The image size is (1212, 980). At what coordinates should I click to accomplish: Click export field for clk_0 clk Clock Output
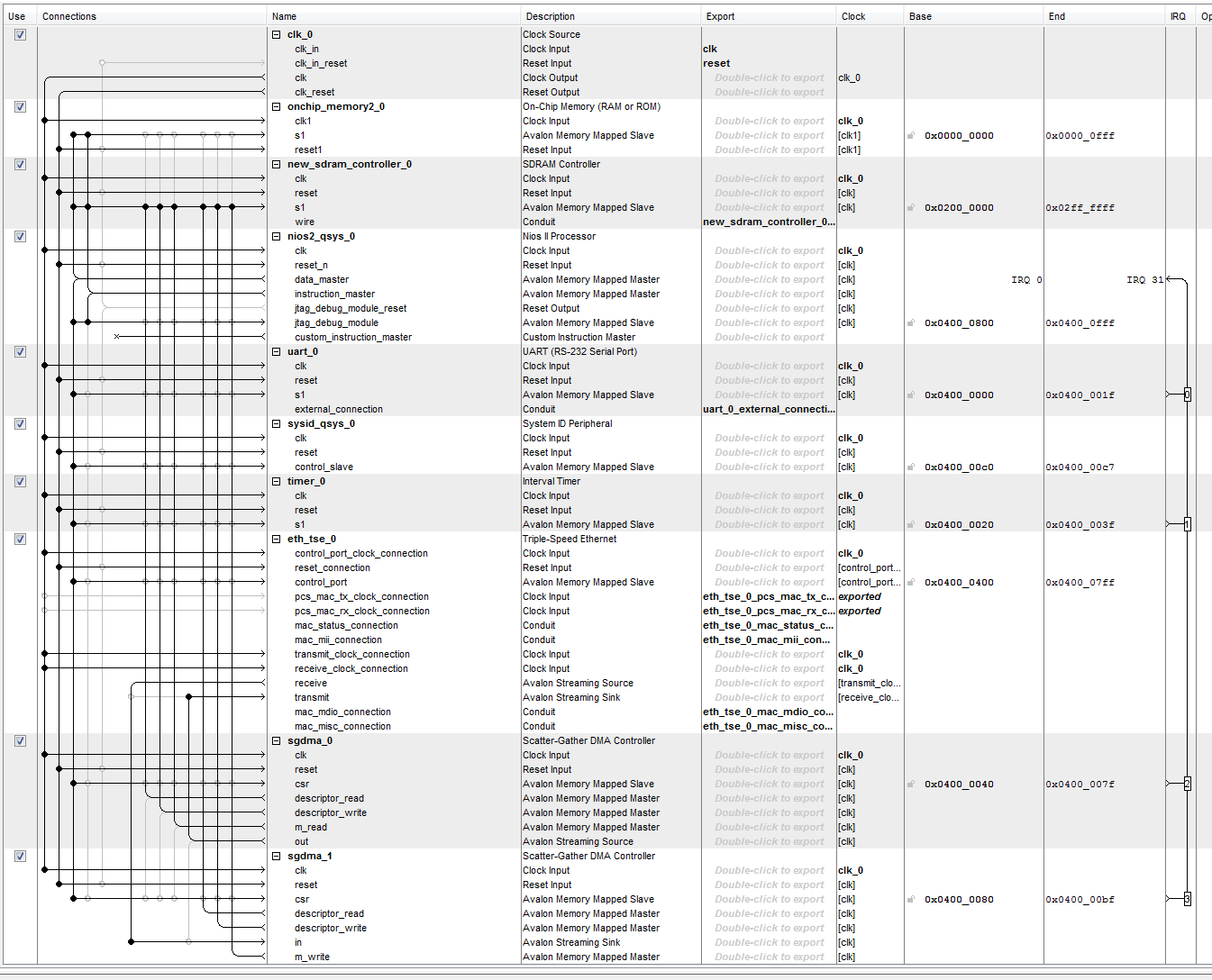(x=769, y=77)
